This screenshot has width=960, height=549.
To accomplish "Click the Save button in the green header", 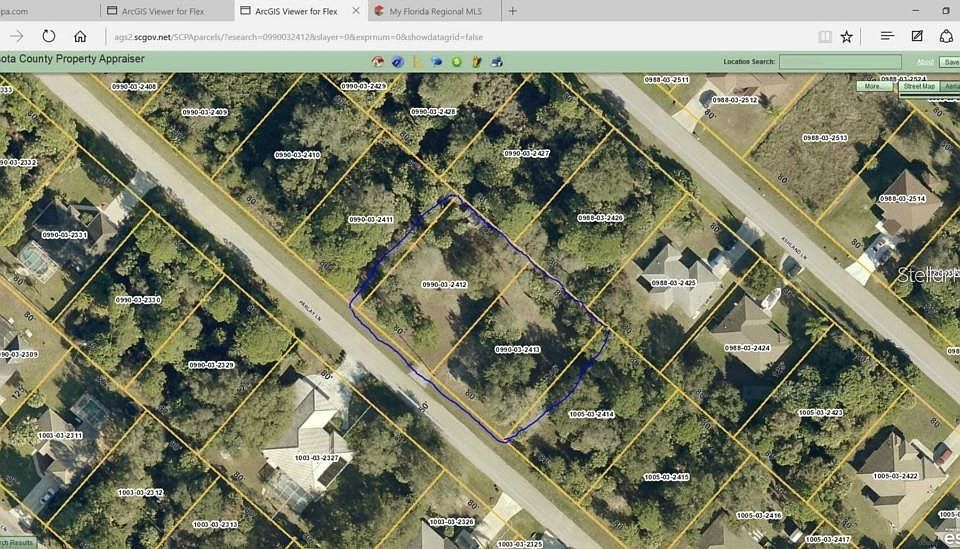I will (x=951, y=62).
